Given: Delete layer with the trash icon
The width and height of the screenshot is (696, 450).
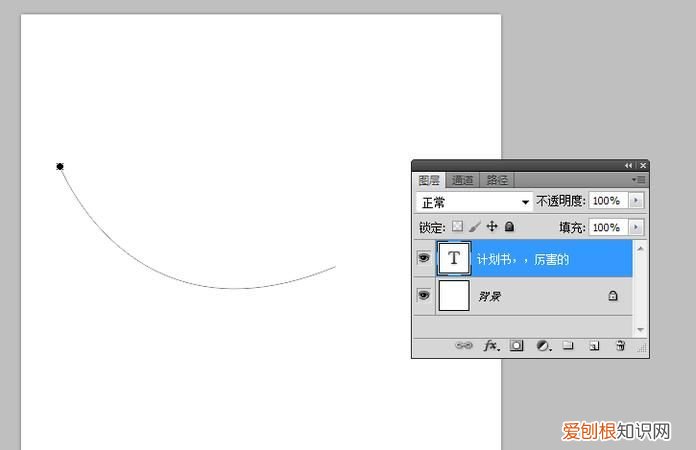Looking at the screenshot, I should click(x=620, y=346).
